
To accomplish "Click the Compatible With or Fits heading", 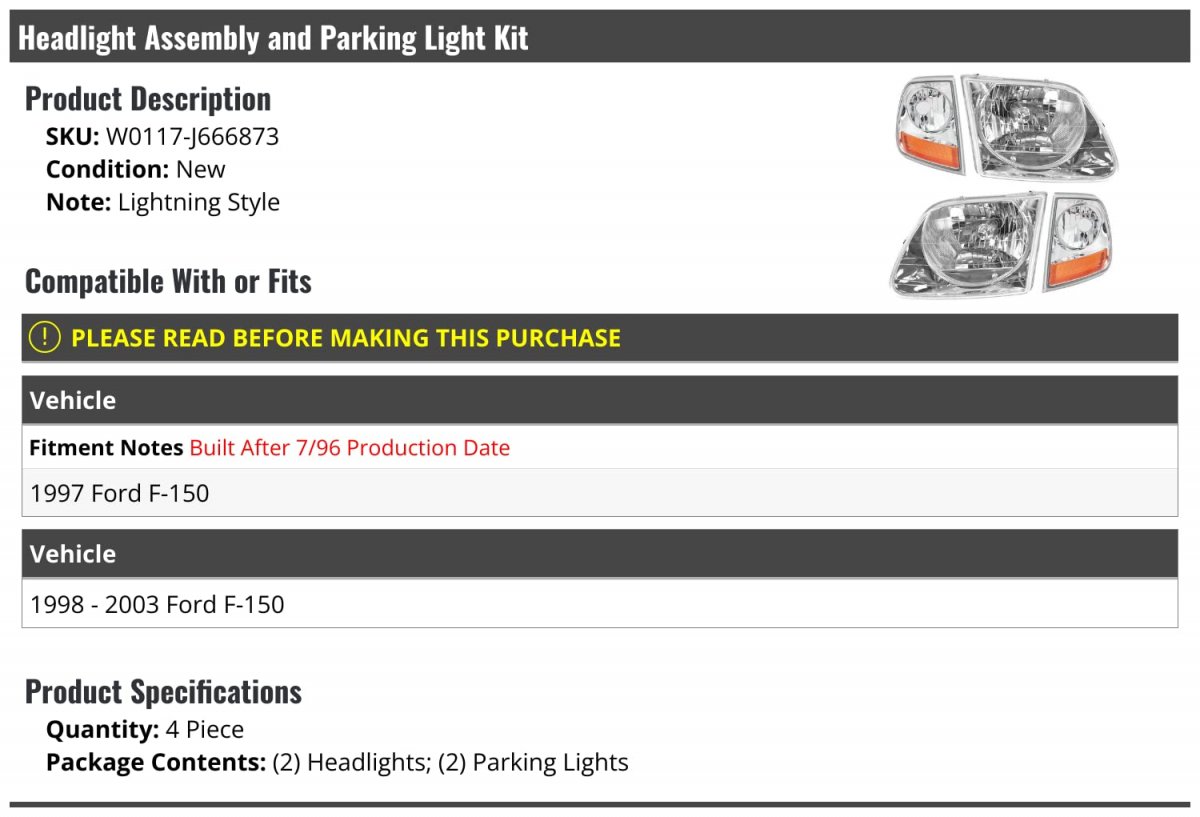I will (168, 282).
